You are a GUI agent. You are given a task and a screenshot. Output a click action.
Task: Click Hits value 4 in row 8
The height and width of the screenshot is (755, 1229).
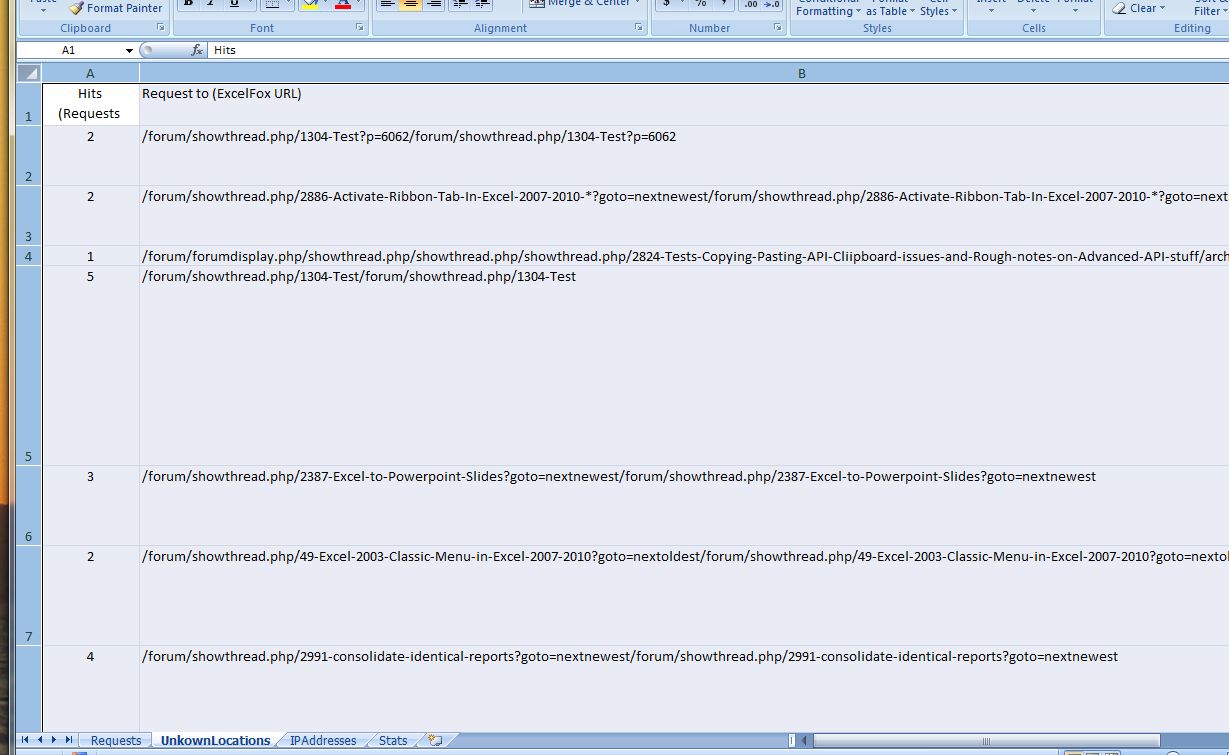coord(91,688)
